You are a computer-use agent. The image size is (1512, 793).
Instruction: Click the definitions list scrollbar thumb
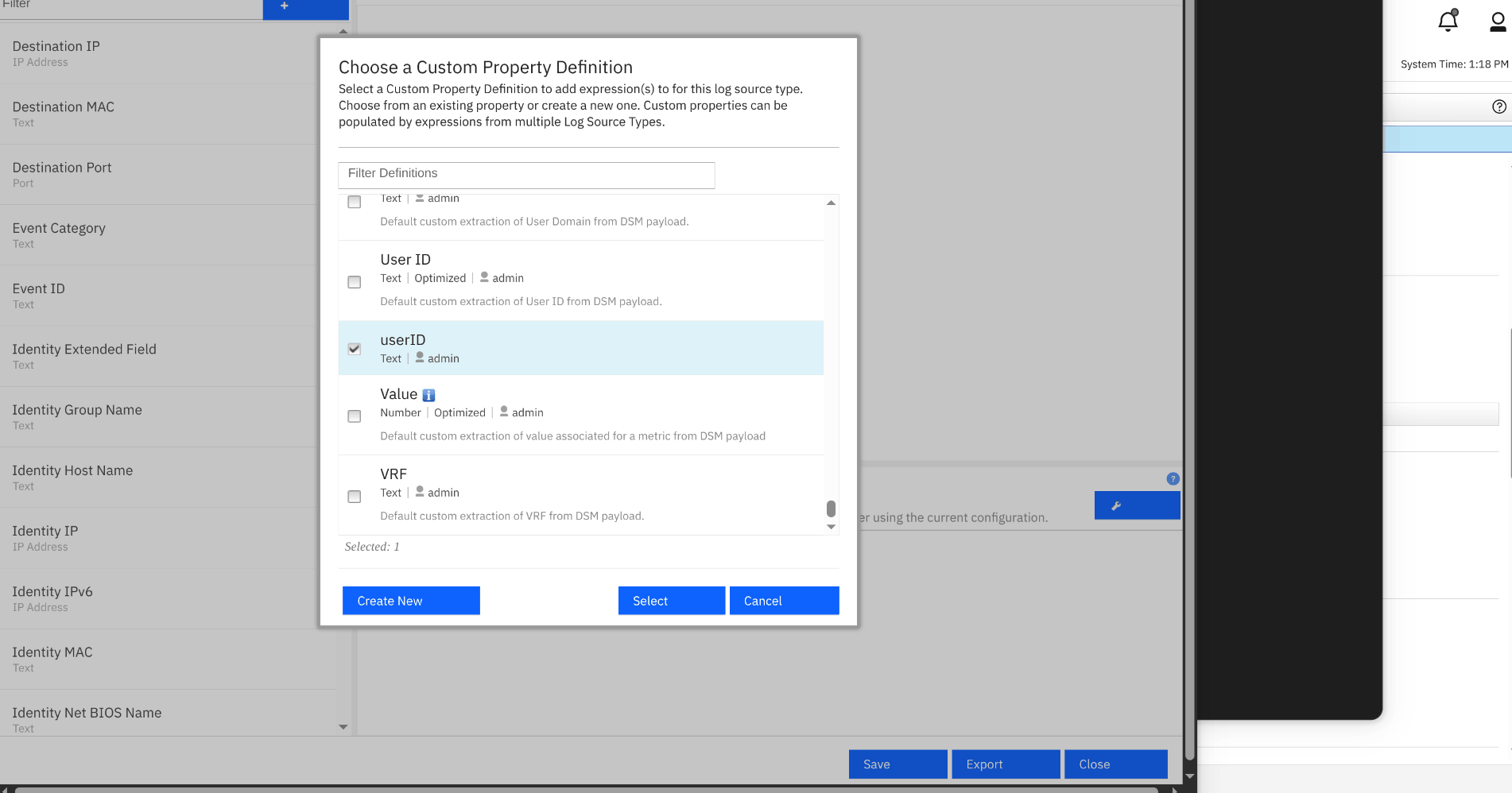click(831, 509)
